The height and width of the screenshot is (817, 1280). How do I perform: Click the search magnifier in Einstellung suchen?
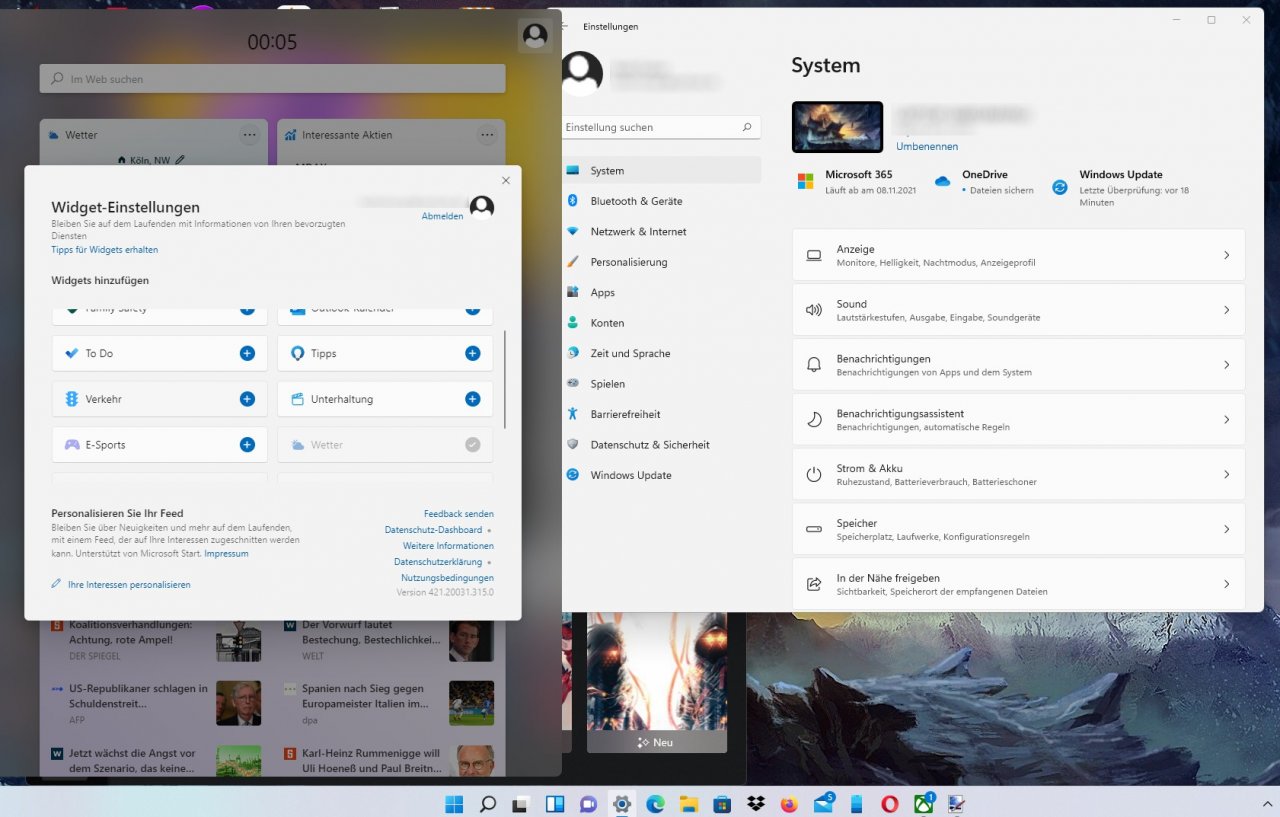[746, 127]
